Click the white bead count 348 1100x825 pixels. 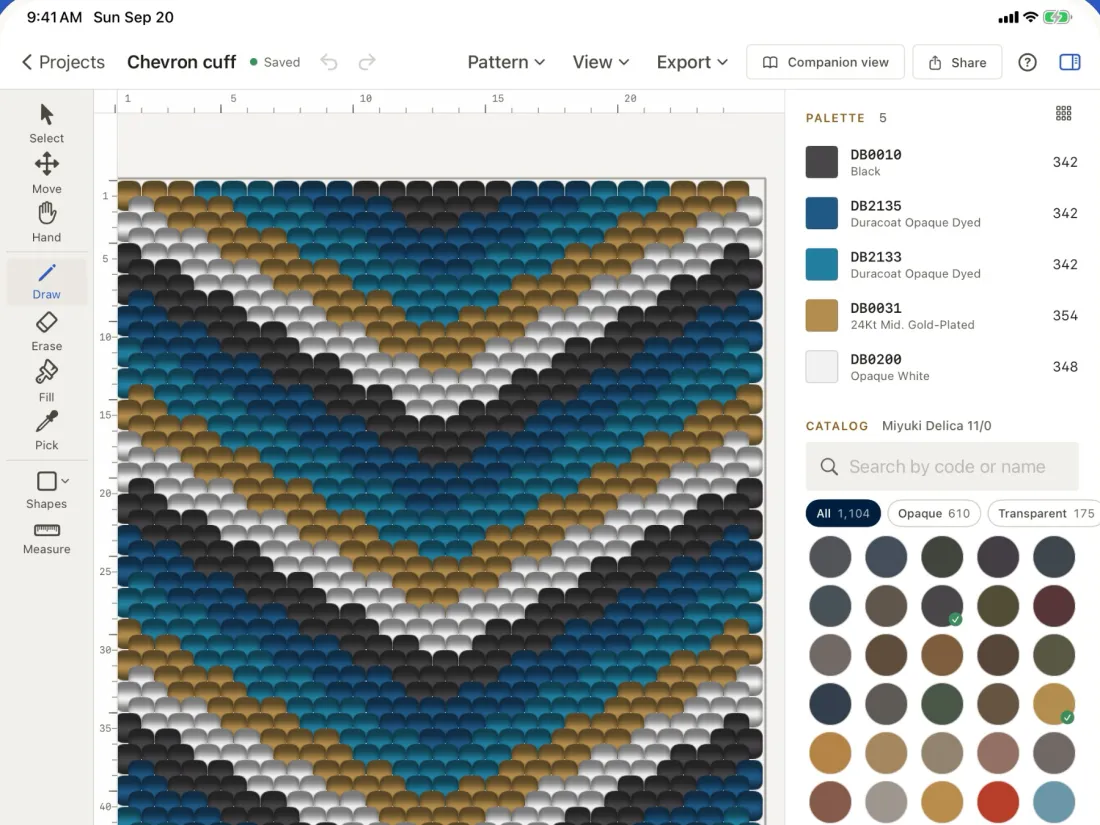pyautogui.click(x=1065, y=367)
